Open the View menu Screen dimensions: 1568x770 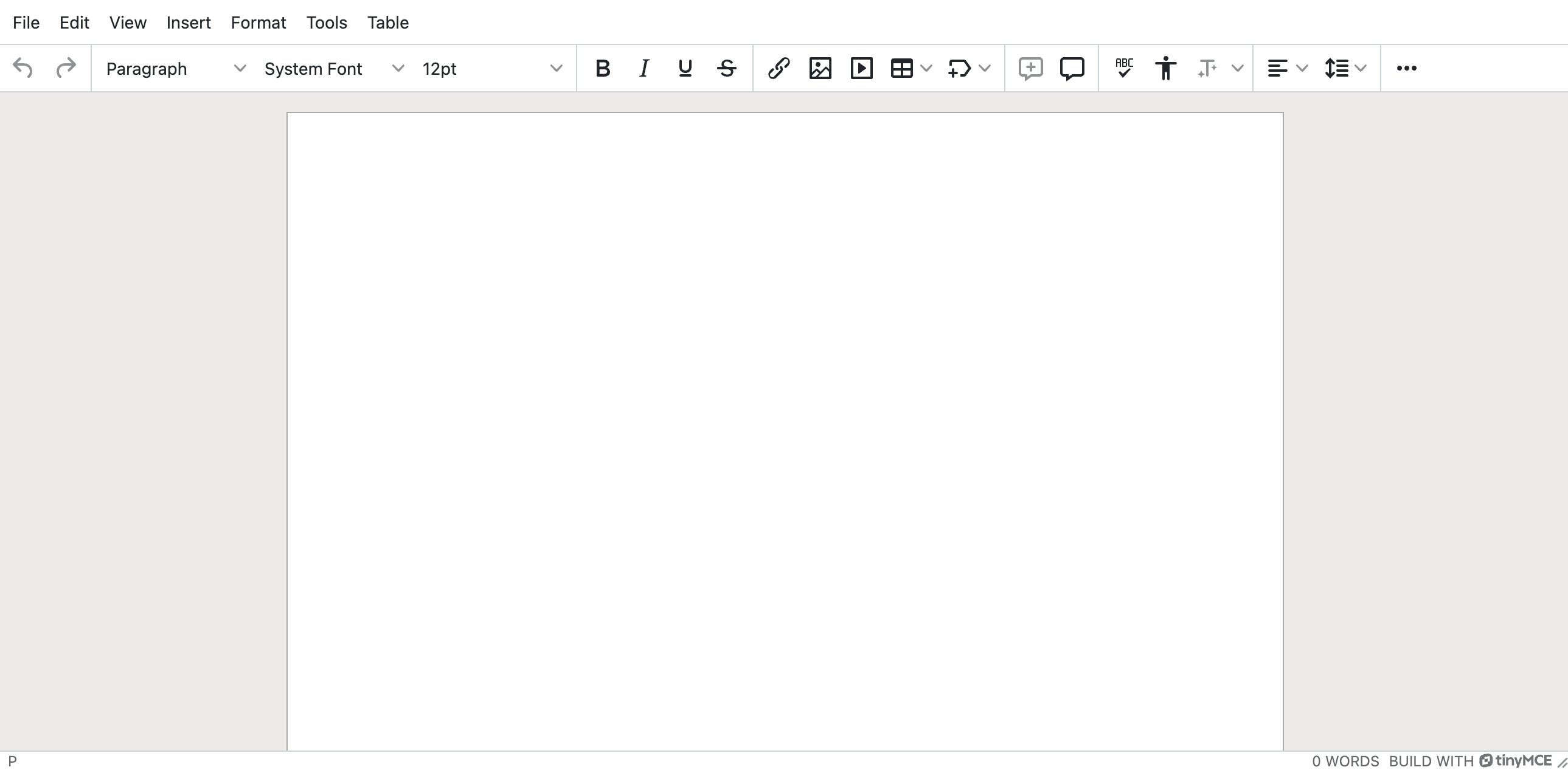click(128, 23)
